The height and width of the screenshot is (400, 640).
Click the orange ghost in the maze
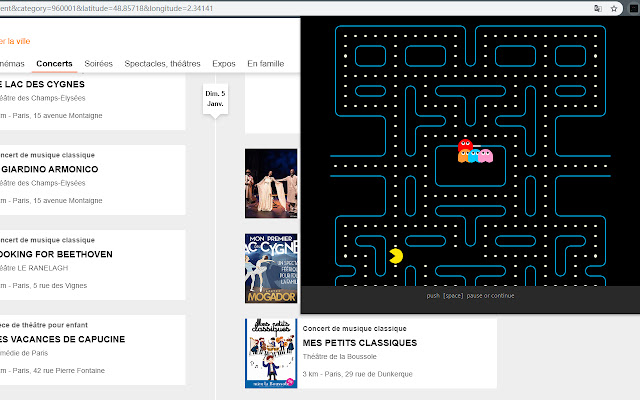click(462, 156)
